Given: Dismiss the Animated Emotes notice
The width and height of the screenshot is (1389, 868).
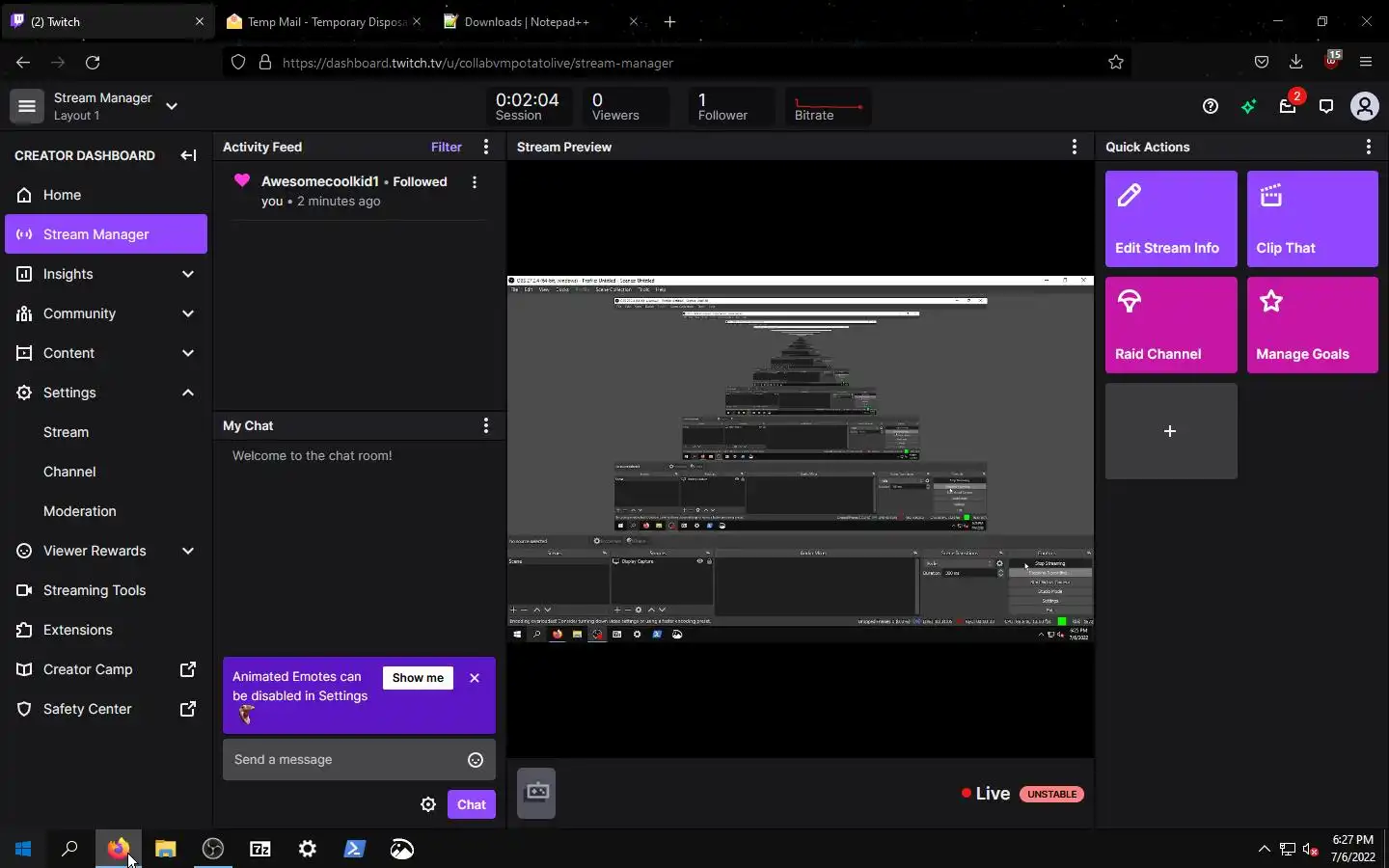Looking at the screenshot, I should click(x=475, y=678).
